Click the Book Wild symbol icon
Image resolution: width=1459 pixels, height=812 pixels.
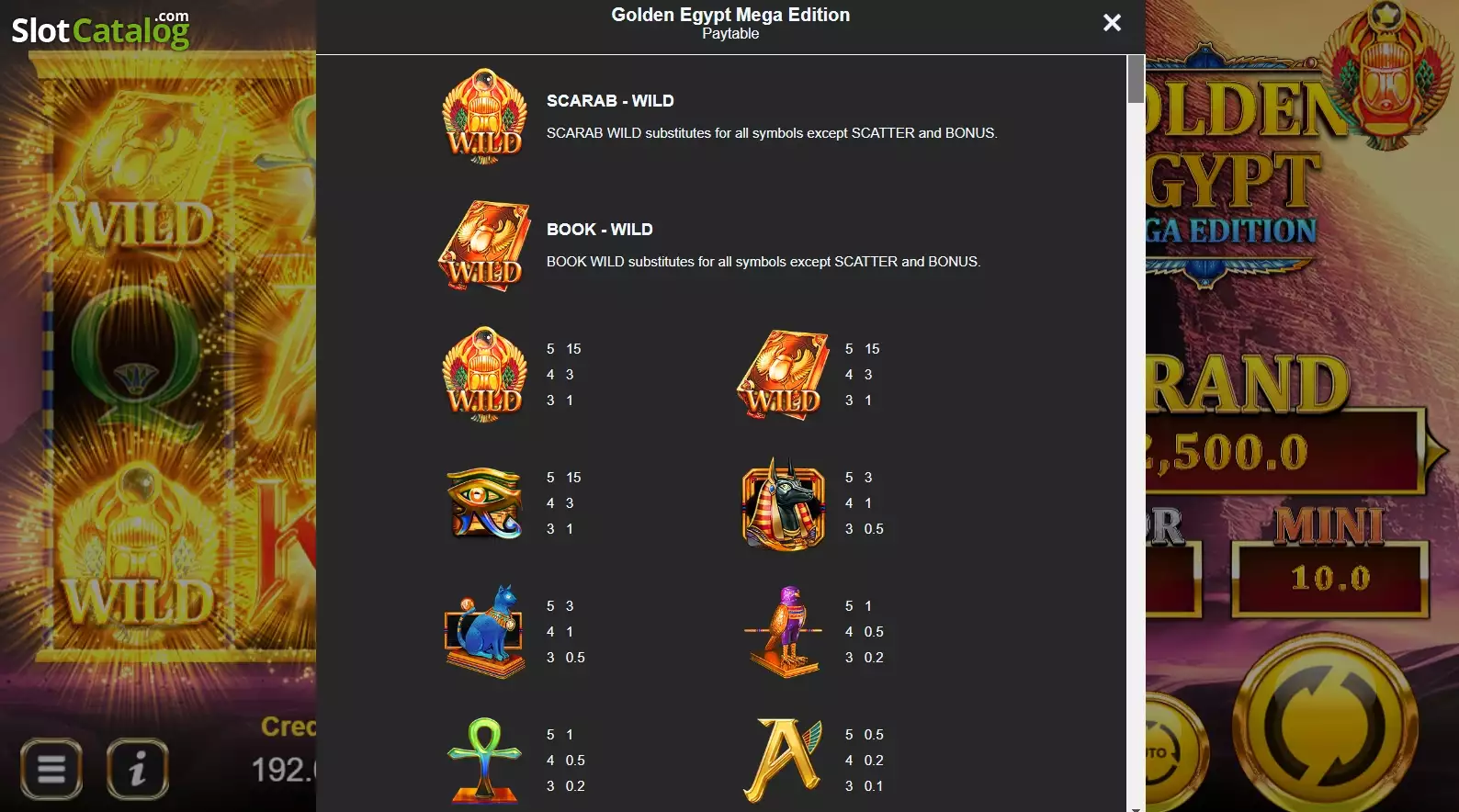pos(484,246)
